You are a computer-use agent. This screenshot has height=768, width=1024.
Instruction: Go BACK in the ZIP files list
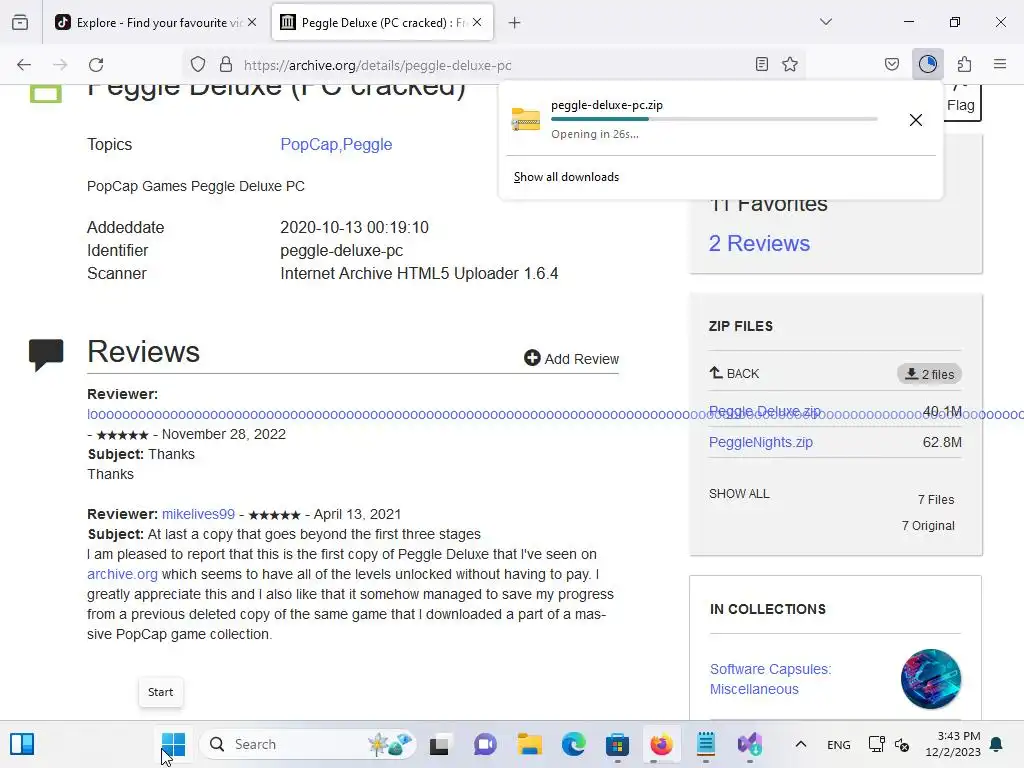[x=734, y=374]
